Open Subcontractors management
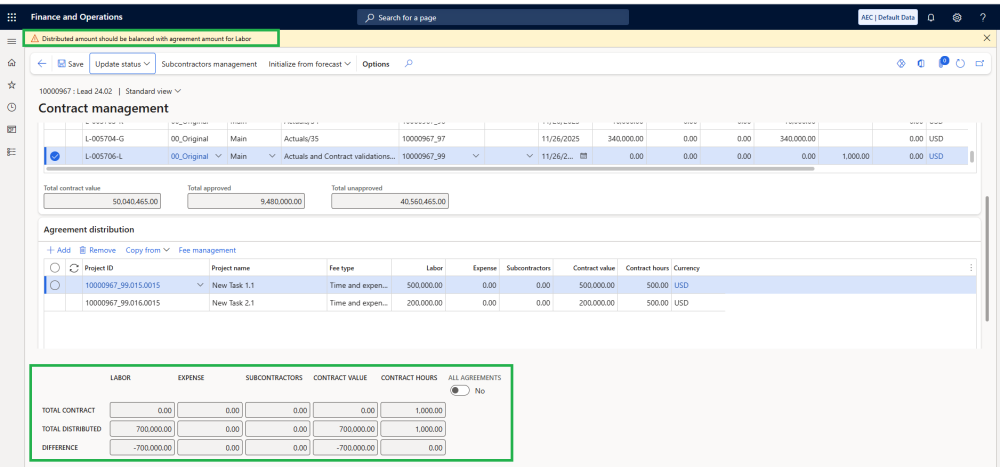Viewport: 1000px width, 467px height. [209, 63]
